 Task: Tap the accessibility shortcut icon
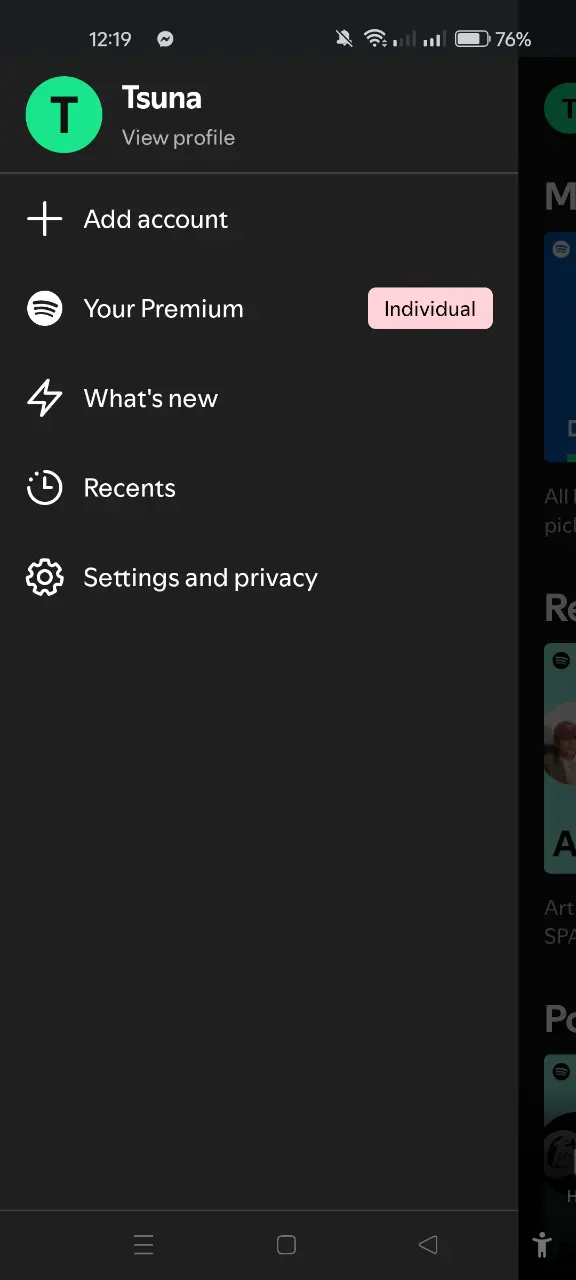[x=542, y=1245]
